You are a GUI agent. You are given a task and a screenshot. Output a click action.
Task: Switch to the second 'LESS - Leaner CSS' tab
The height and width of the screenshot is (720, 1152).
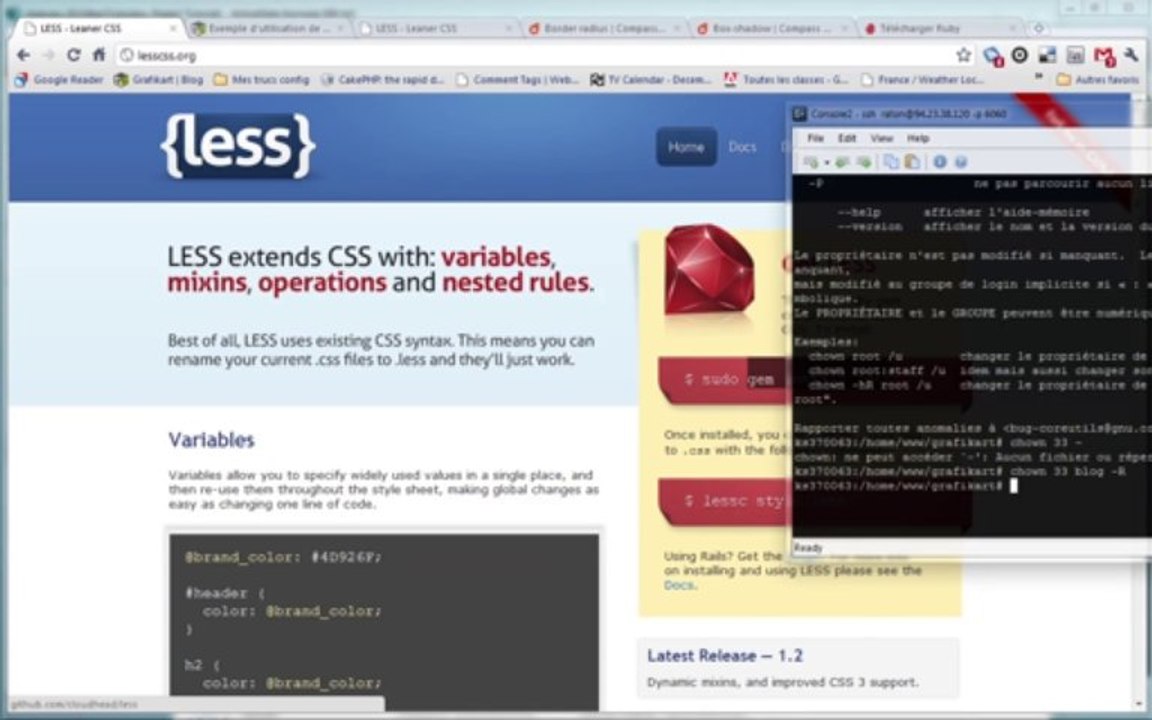coord(436,29)
